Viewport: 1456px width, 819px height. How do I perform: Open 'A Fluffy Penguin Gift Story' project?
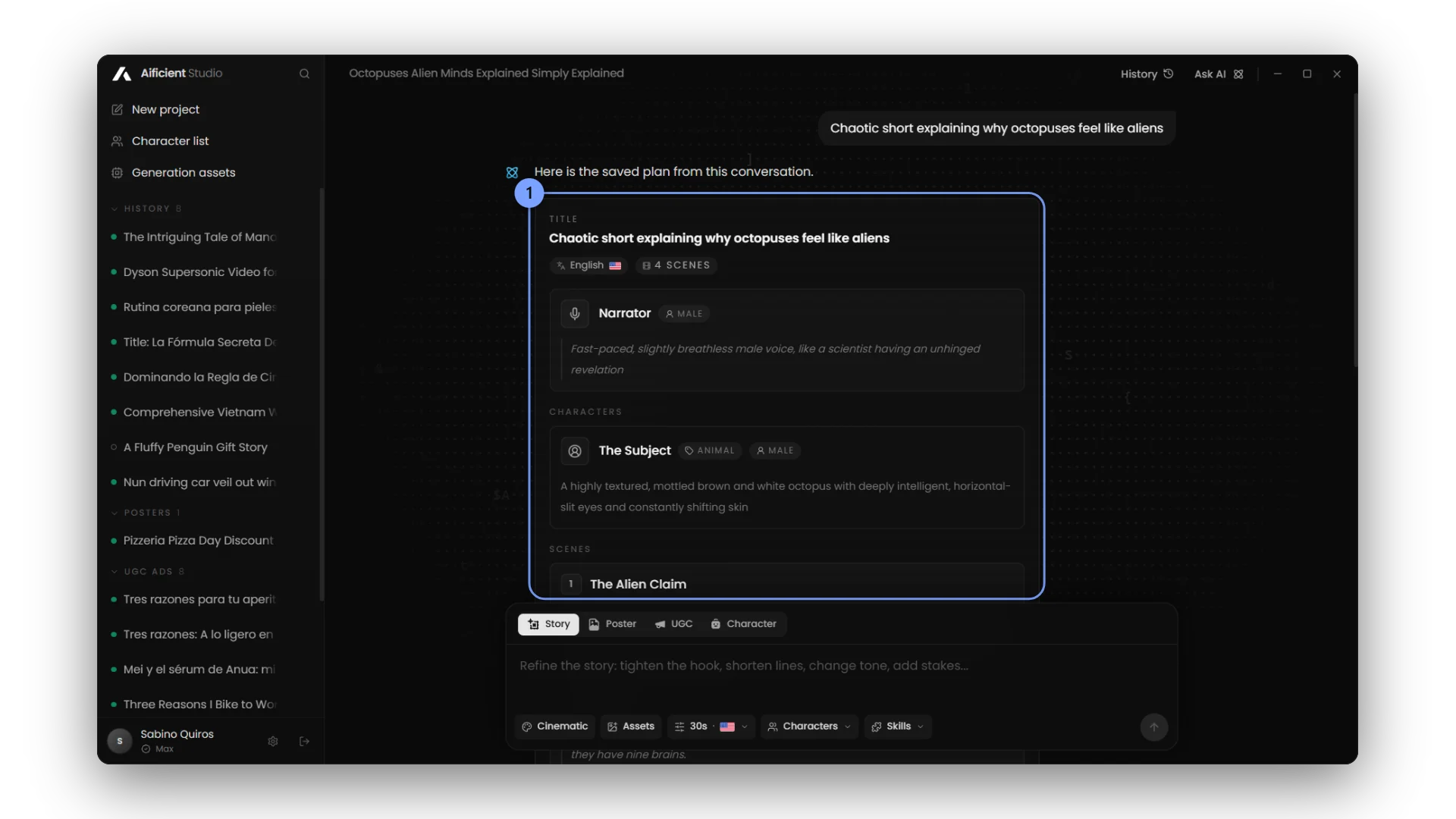pos(196,447)
